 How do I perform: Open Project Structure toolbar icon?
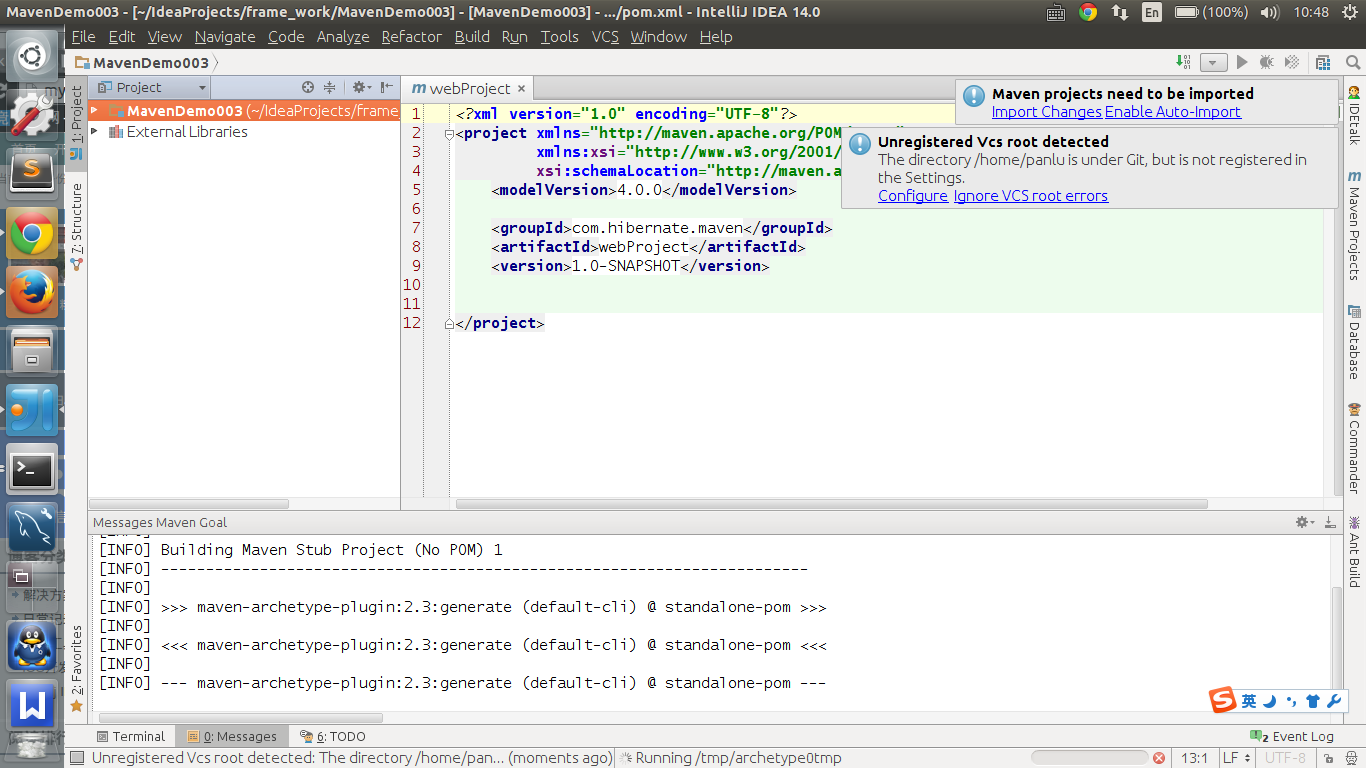coord(1324,62)
